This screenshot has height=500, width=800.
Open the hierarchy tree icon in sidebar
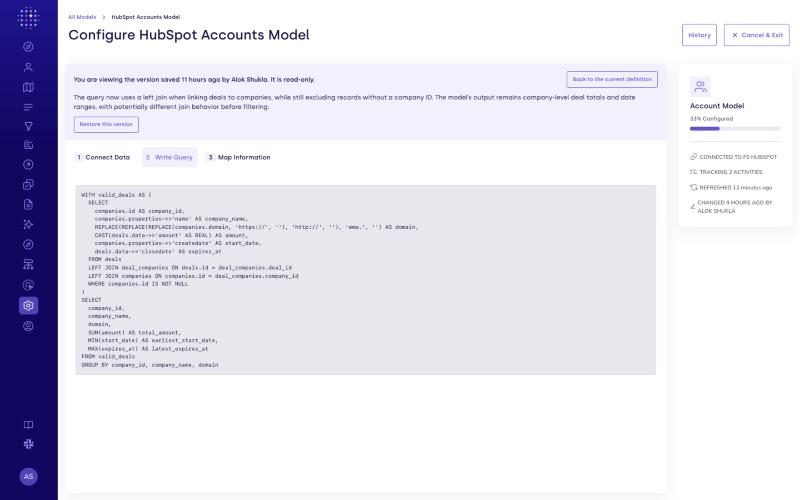29,264
